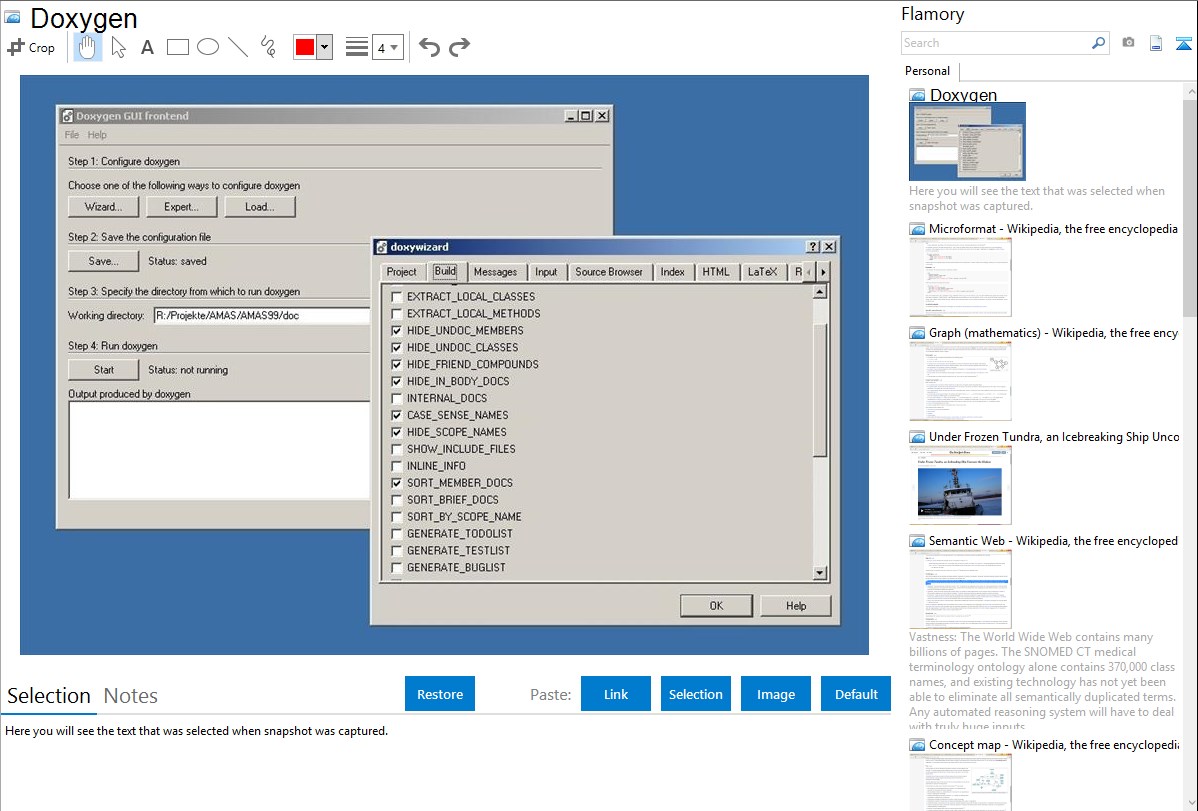Pick the ellipse shape tool
Image resolution: width=1198 pixels, height=811 pixels.
click(x=208, y=47)
